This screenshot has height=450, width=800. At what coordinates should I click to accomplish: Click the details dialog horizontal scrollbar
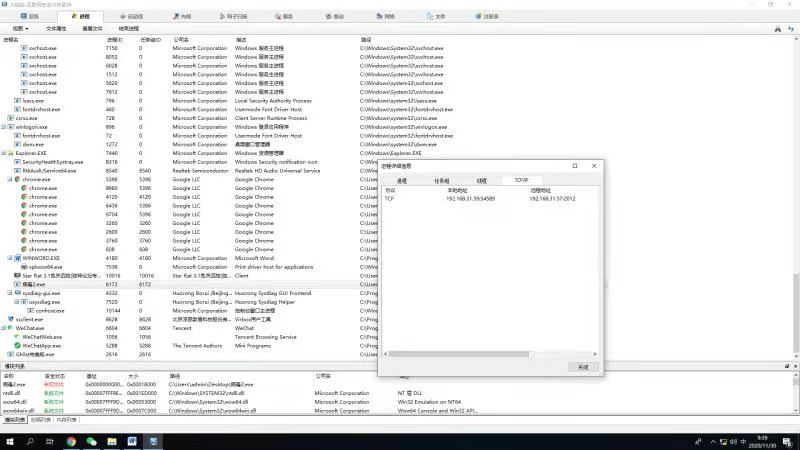point(459,354)
